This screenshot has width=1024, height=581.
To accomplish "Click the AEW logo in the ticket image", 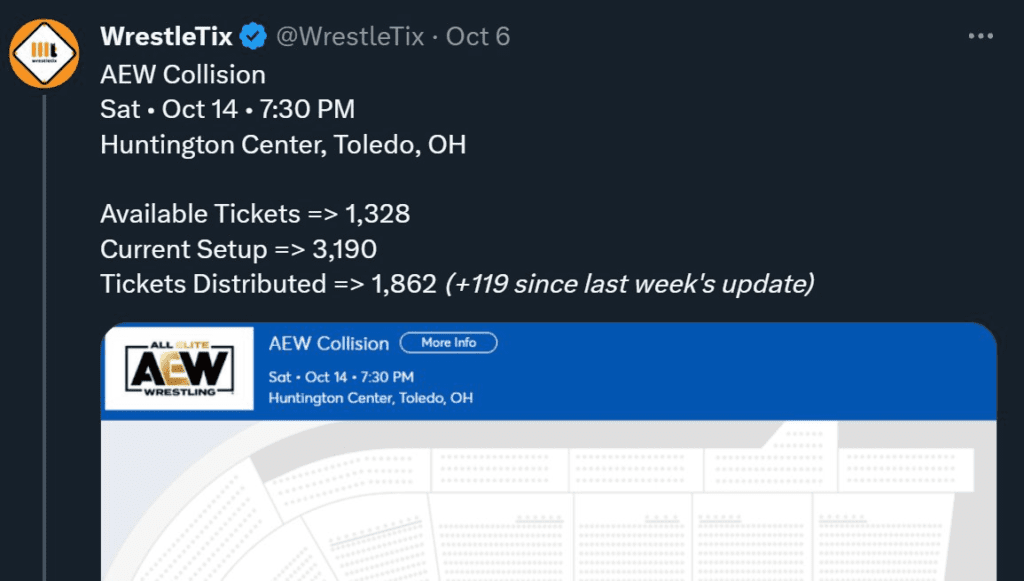I will (179, 371).
